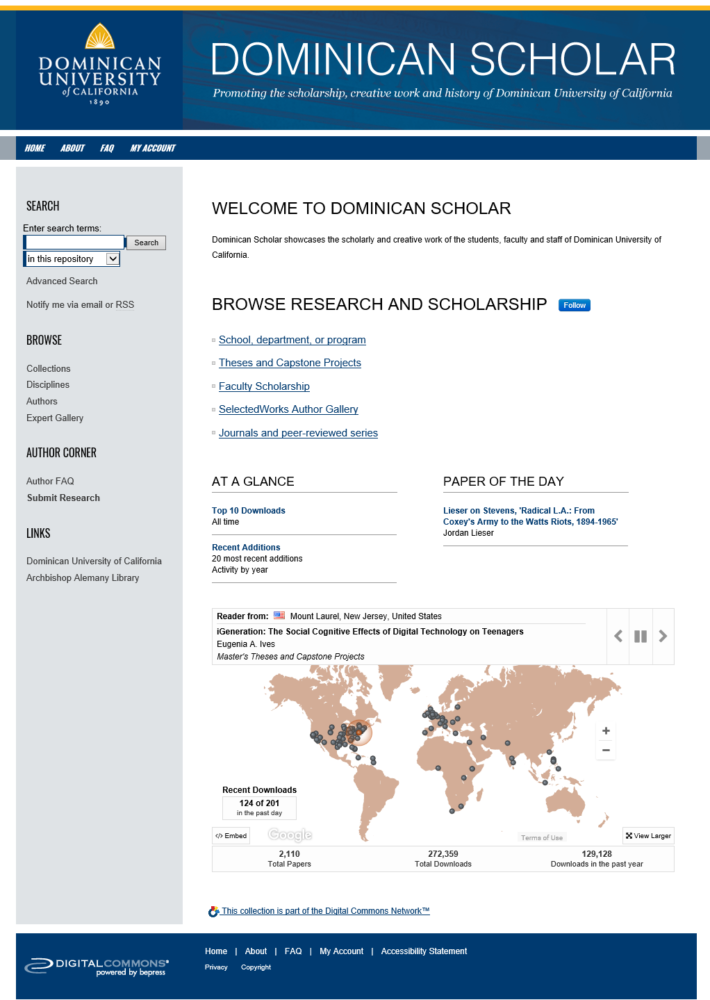Viewport: 710px width, 1000px height.
Task: Open Digital Commons Network collection link
Action: click(325, 911)
